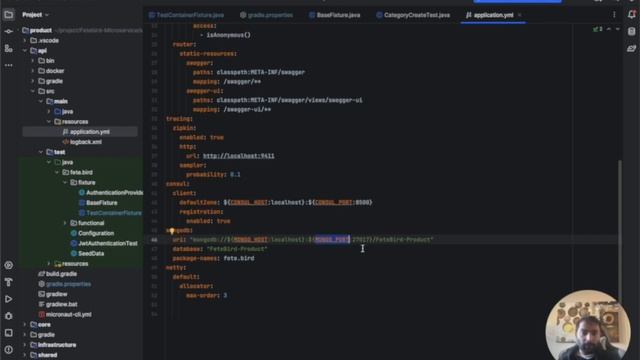Open the Notifications bell icon
Image resolution: width=640 pixels, height=360 pixels.
pos(631,15)
